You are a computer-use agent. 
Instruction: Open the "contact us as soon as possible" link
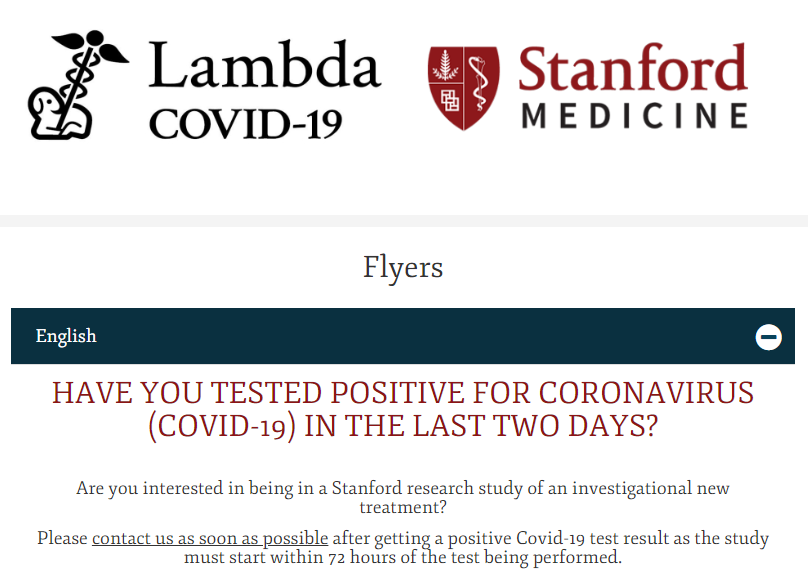click(x=210, y=538)
